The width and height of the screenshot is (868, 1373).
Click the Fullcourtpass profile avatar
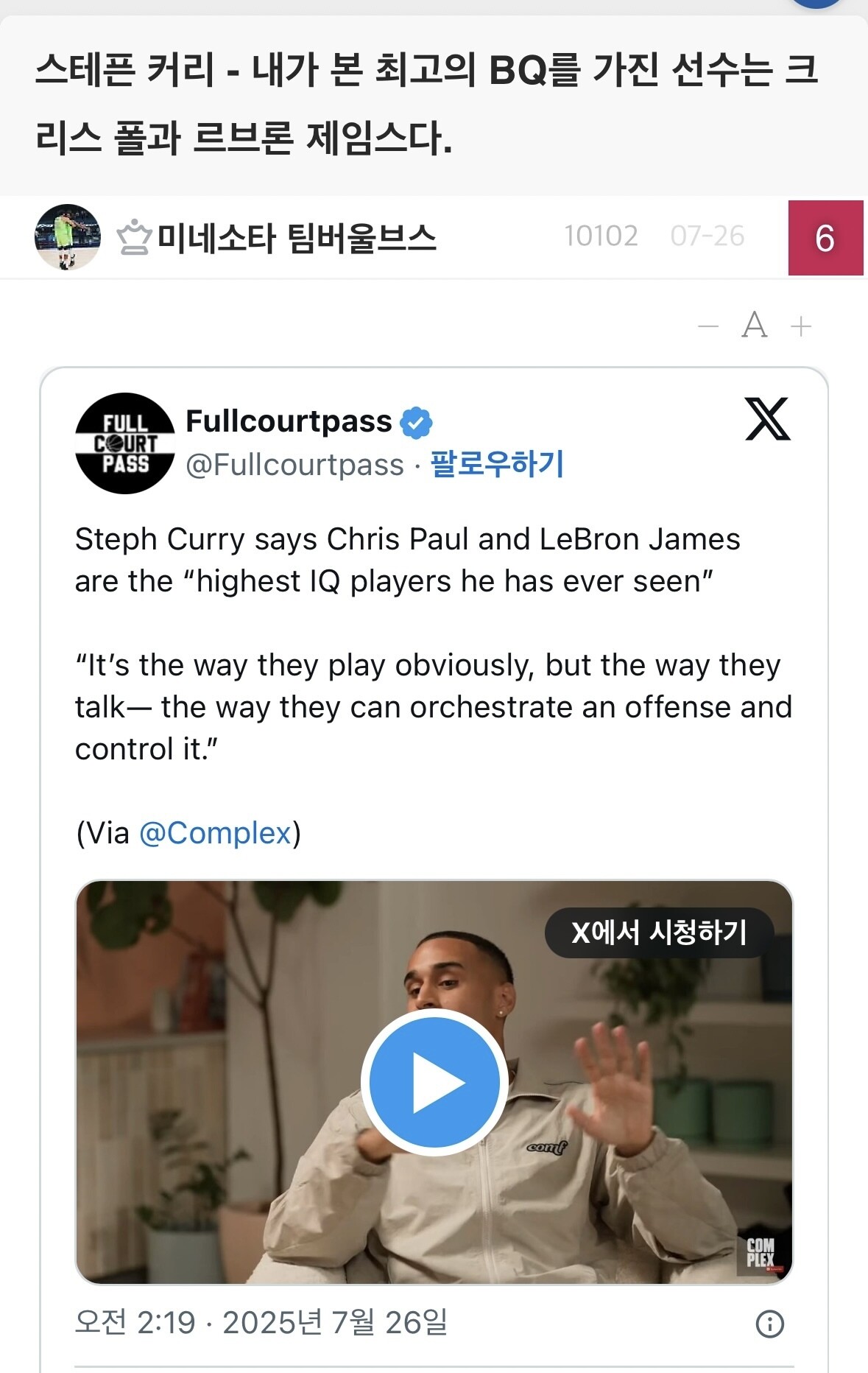pos(125,443)
